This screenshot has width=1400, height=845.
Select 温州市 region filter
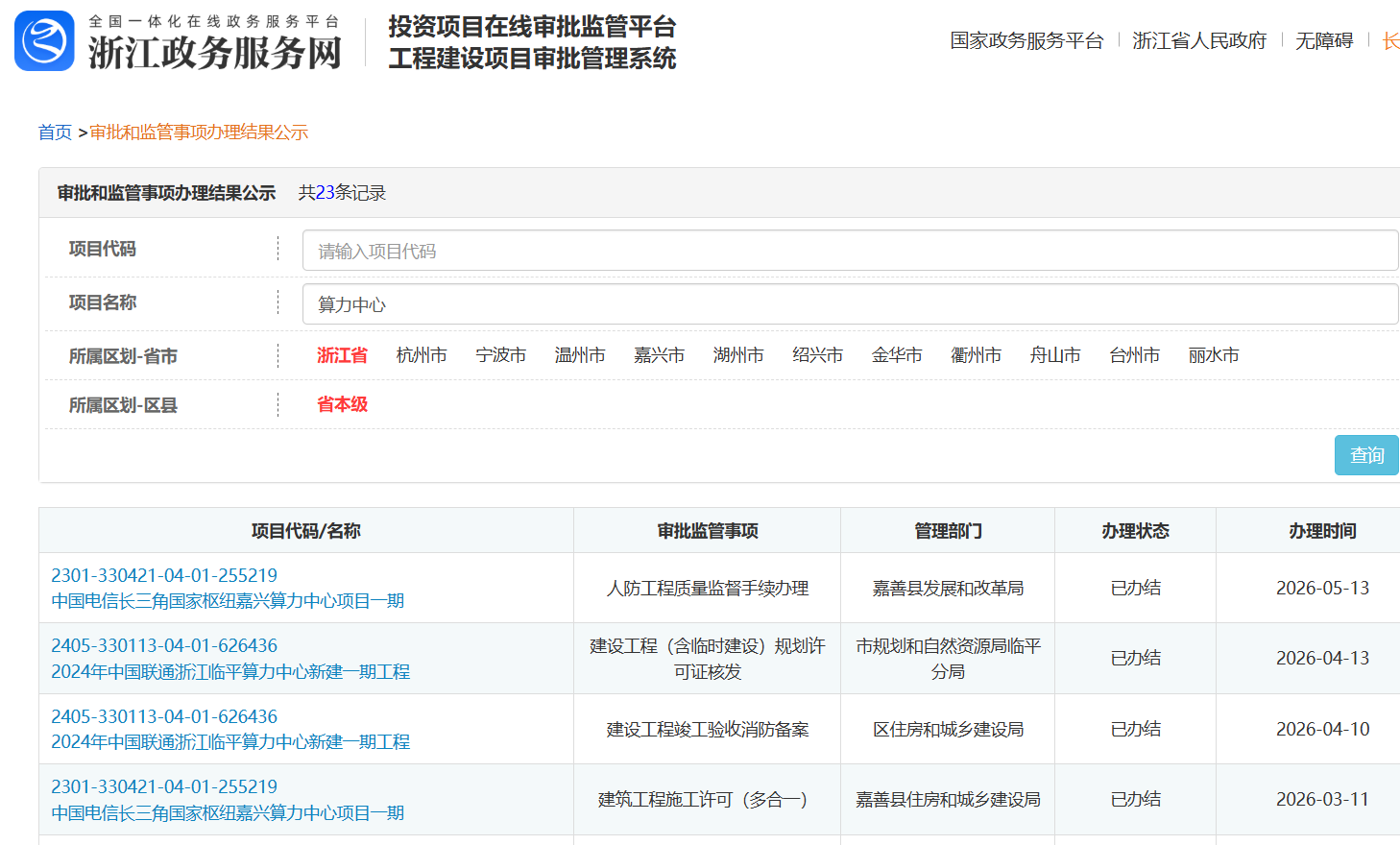click(580, 355)
